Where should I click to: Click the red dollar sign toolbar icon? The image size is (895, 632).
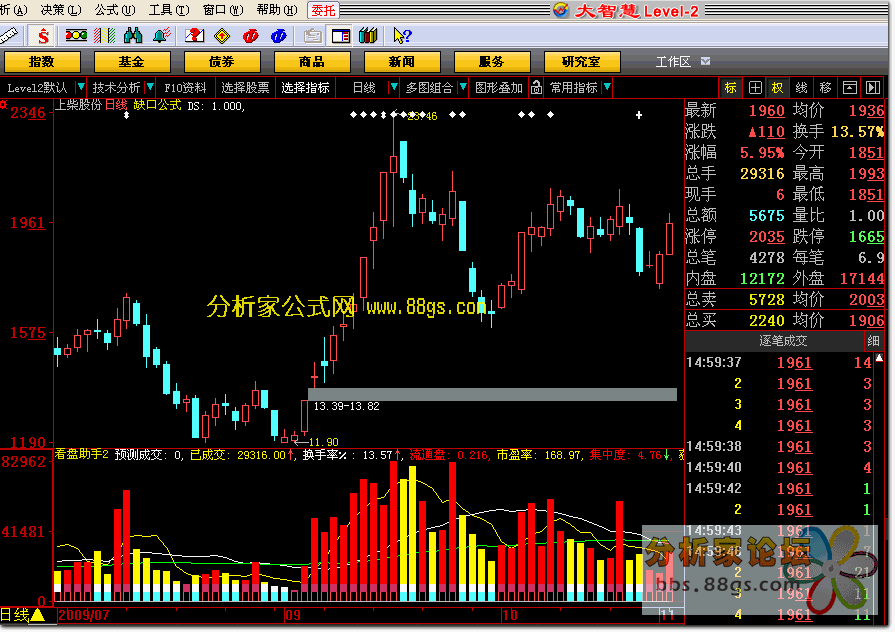tap(43, 36)
